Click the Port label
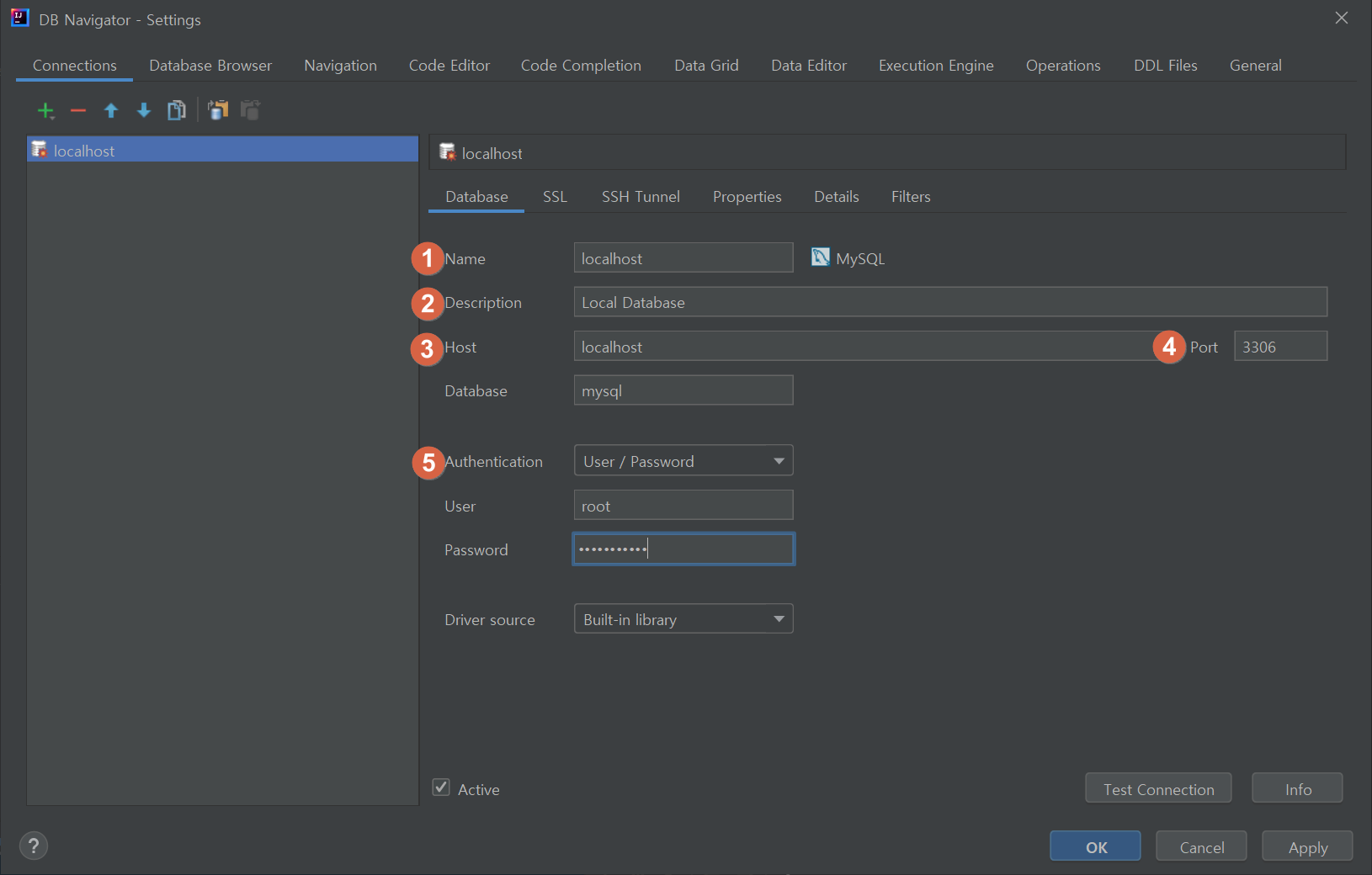 click(1204, 347)
